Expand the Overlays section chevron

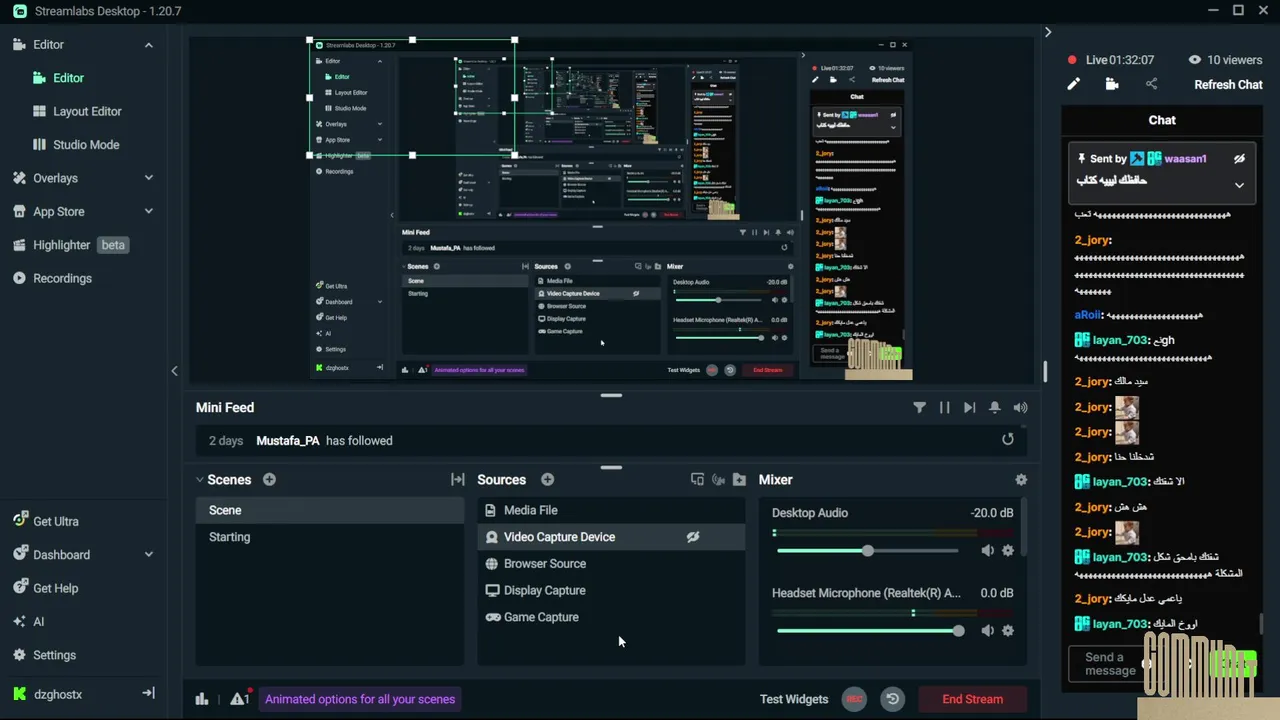[x=148, y=178]
